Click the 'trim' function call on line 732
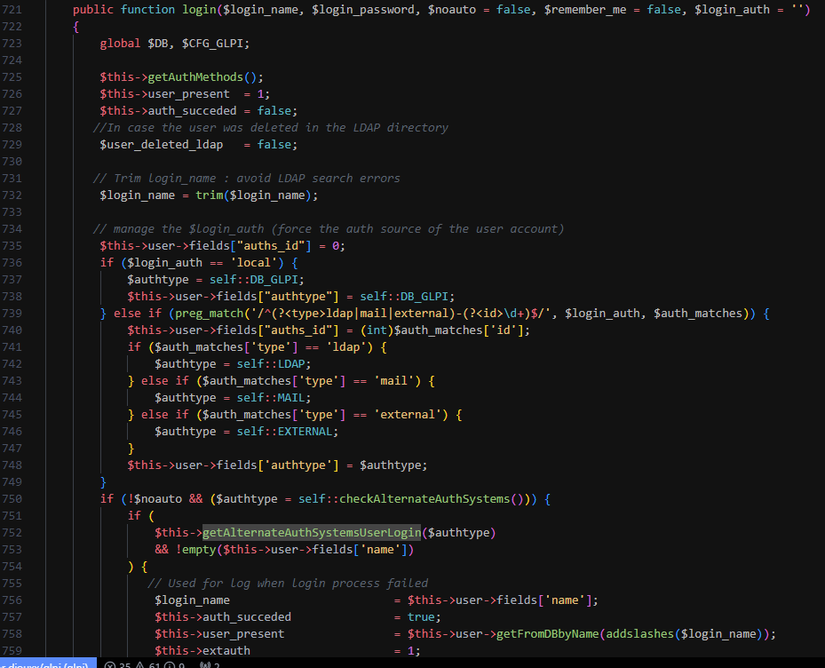This screenshot has height=668, width=825. 209,195
